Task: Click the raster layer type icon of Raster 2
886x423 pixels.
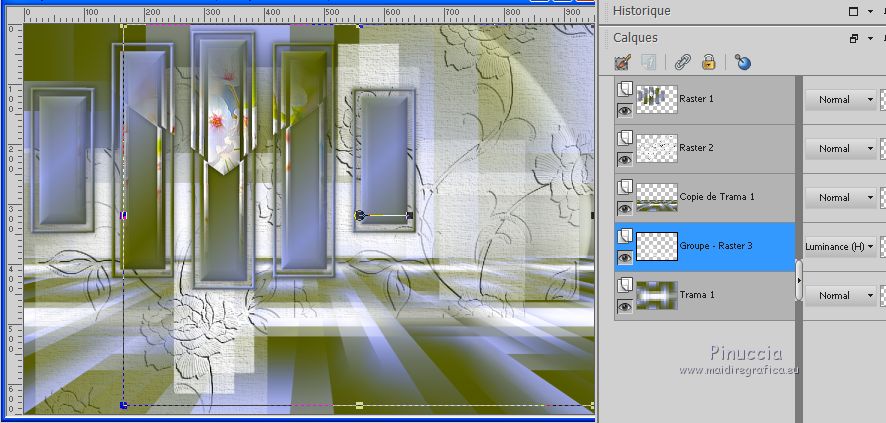Action: [624, 138]
